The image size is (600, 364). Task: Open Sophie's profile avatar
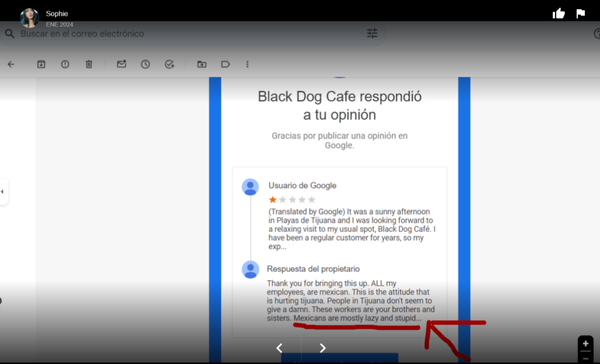(29, 18)
